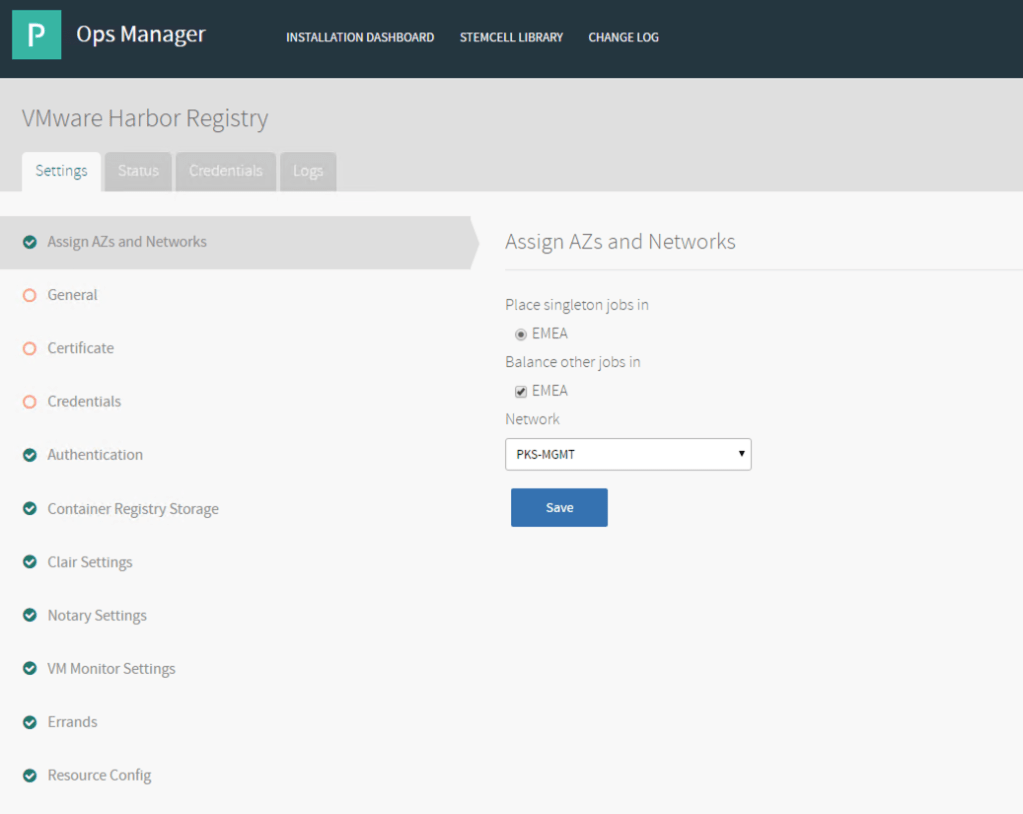The image size is (1023, 814).
Task: Toggle EMEA checkbox for balancing other jobs
Action: (x=521, y=391)
